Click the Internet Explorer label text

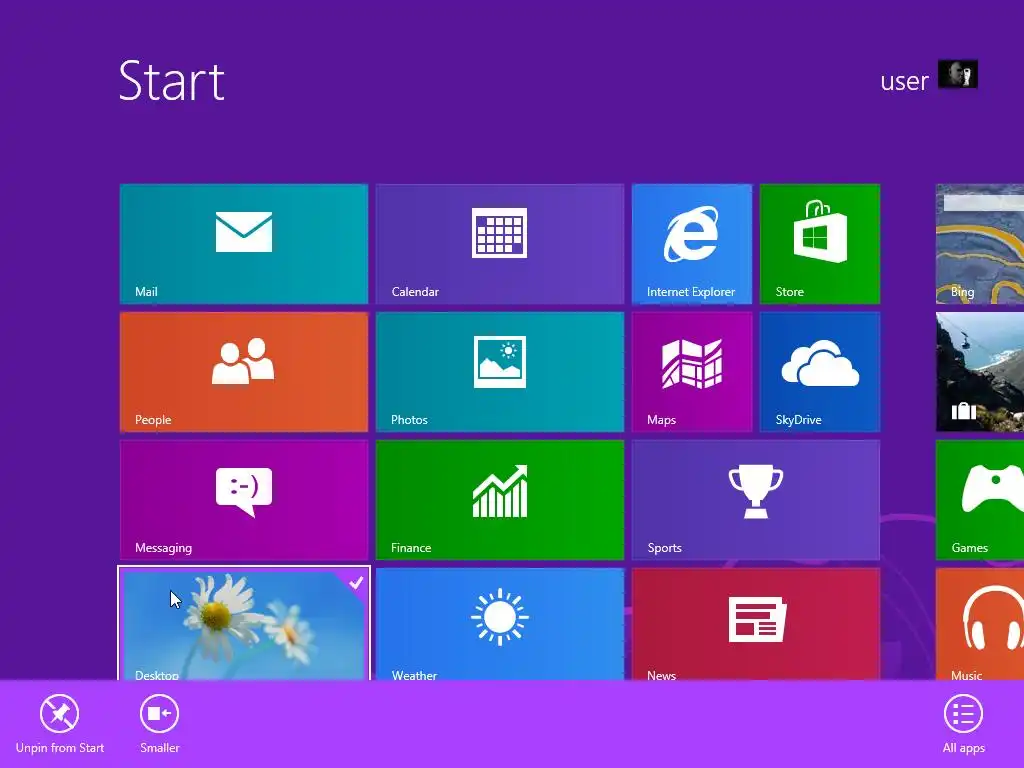click(x=691, y=292)
